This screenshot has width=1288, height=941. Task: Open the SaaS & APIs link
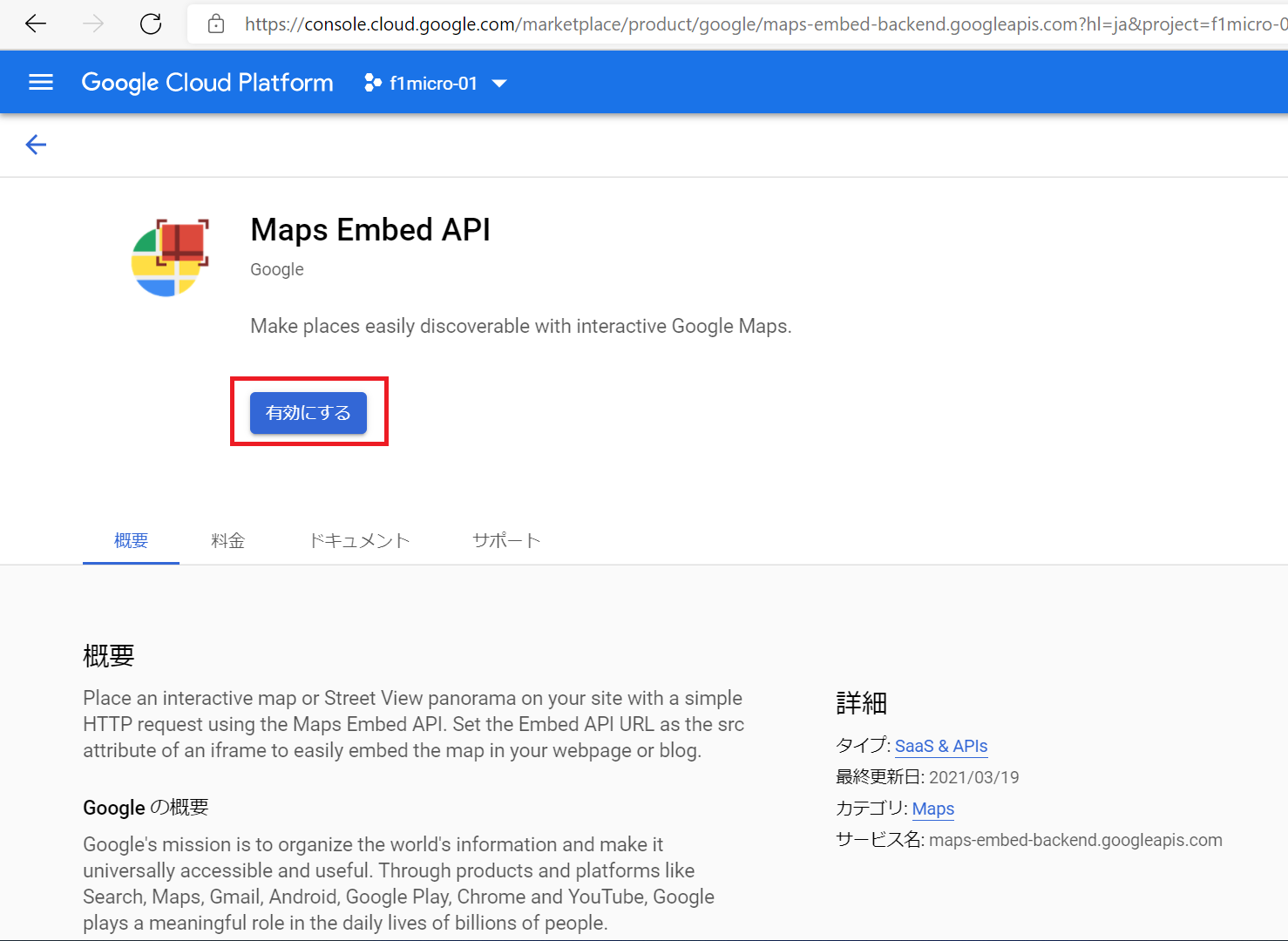click(941, 746)
